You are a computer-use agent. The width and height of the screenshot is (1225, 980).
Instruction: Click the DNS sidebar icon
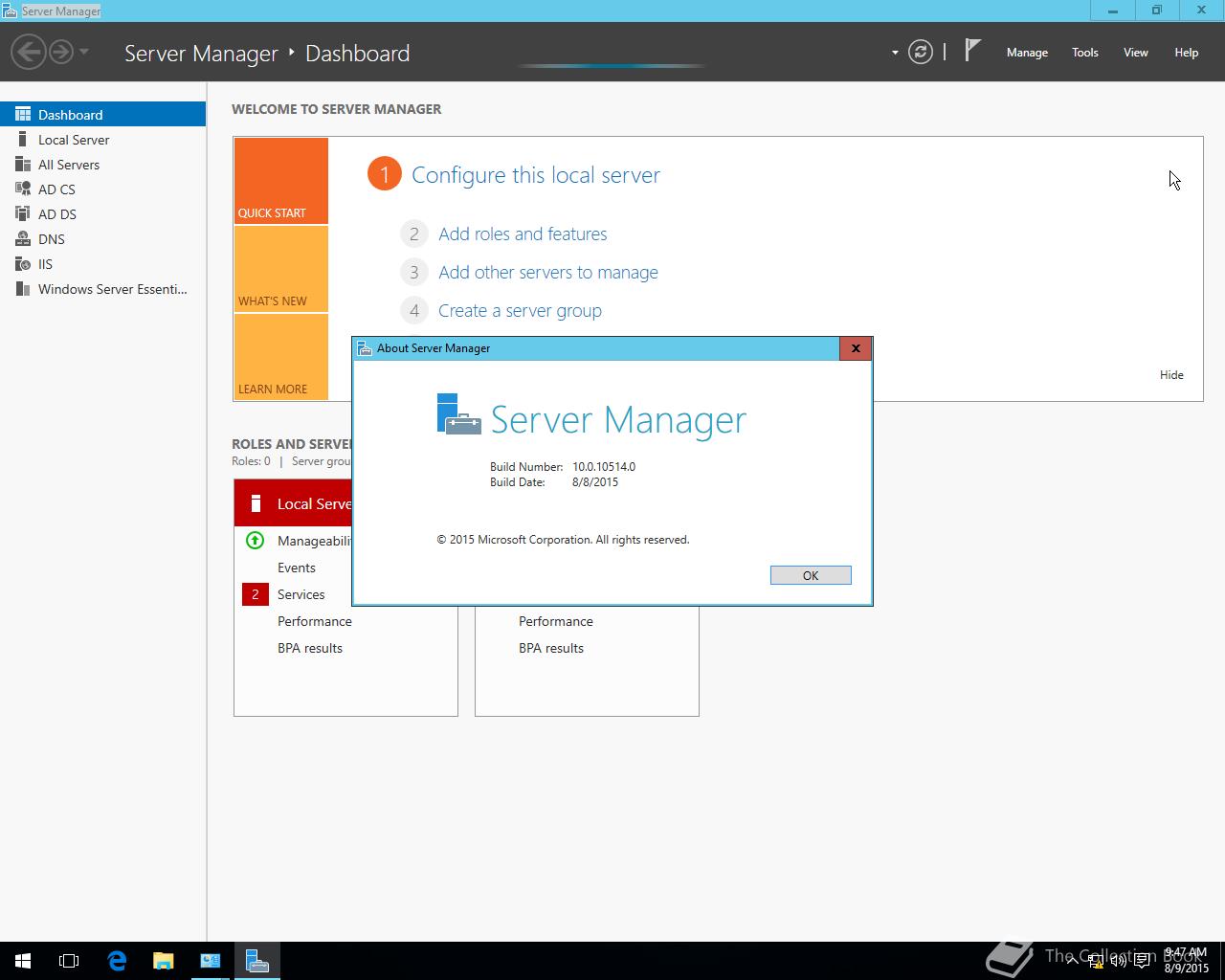point(23,238)
